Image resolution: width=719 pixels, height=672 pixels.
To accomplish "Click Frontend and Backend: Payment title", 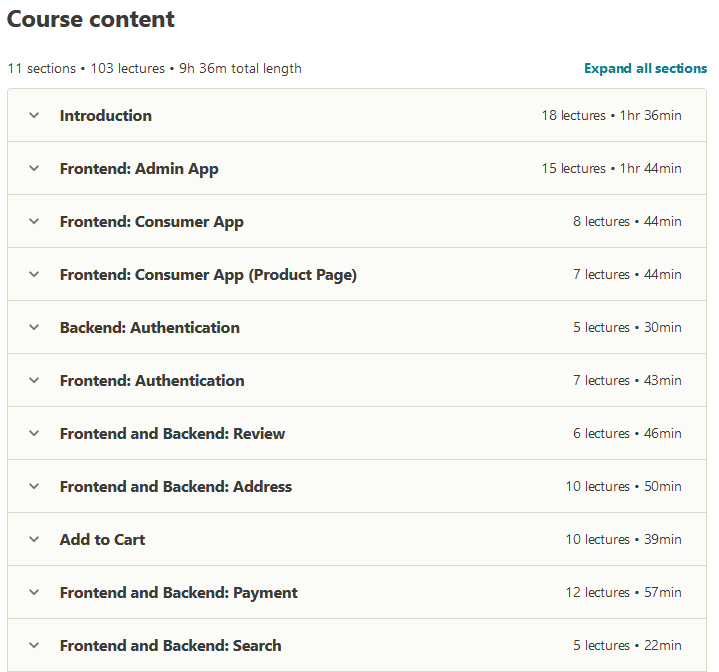I will click(x=179, y=593).
